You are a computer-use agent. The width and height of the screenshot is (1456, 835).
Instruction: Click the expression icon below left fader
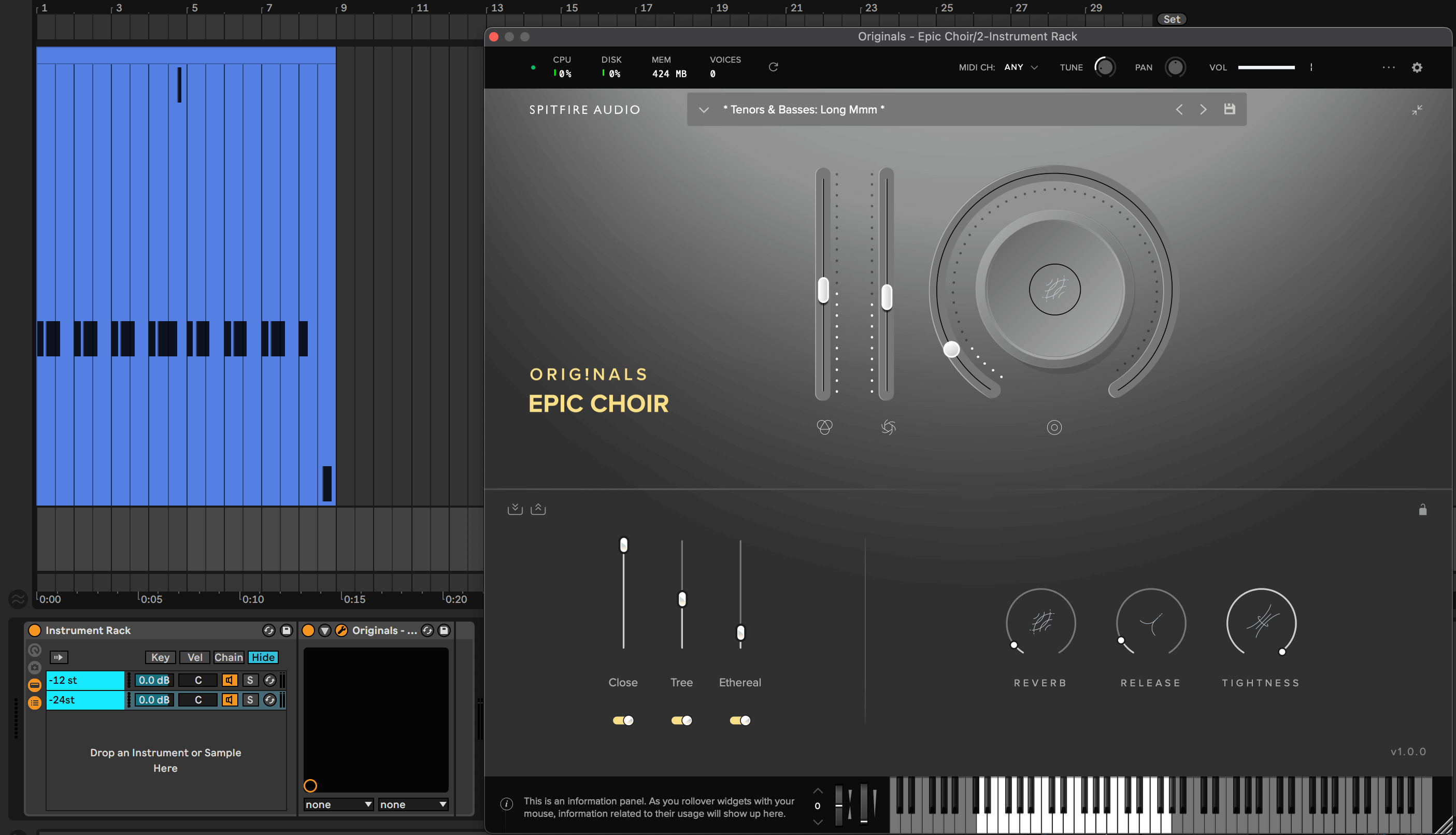pyautogui.click(x=824, y=427)
